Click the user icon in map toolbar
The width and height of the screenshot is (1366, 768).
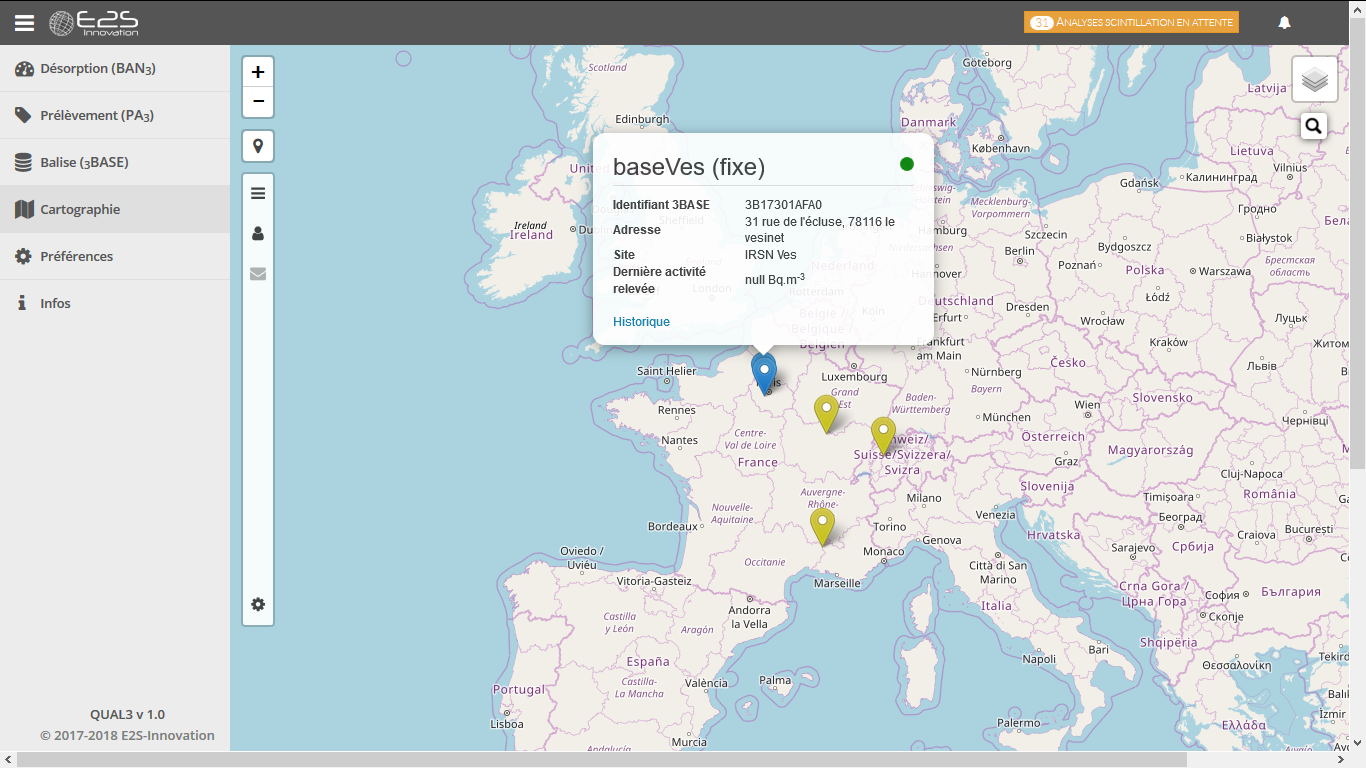point(258,233)
